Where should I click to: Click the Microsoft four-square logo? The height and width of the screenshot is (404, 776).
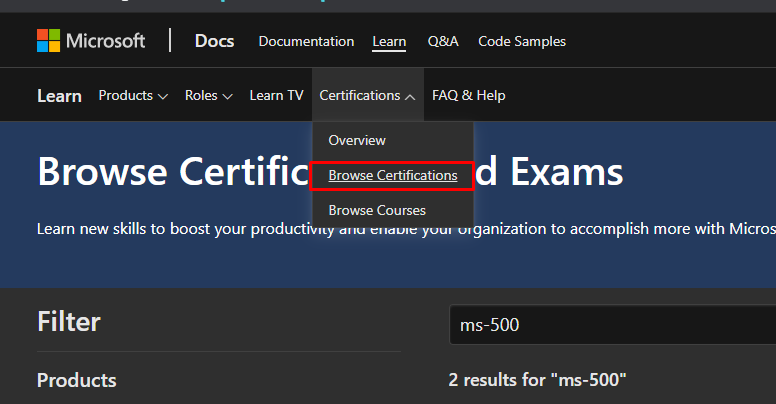pos(48,41)
